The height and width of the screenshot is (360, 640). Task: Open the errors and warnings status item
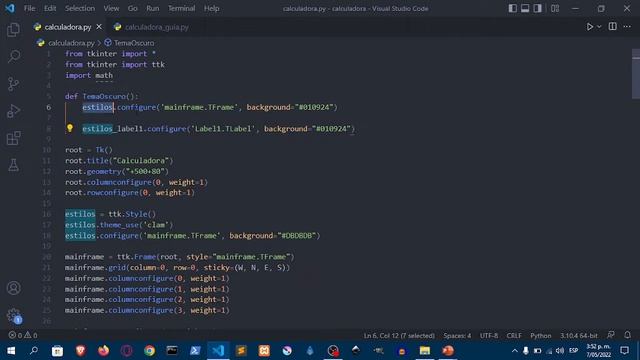point(23,336)
